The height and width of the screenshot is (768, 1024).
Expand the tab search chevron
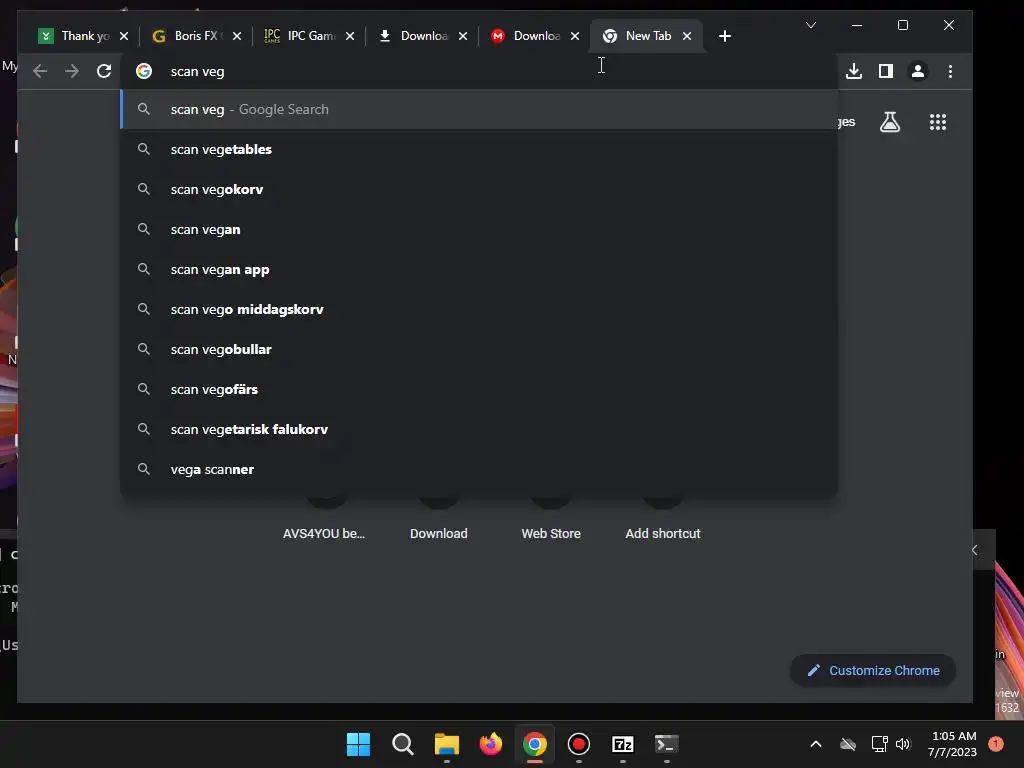point(810,25)
